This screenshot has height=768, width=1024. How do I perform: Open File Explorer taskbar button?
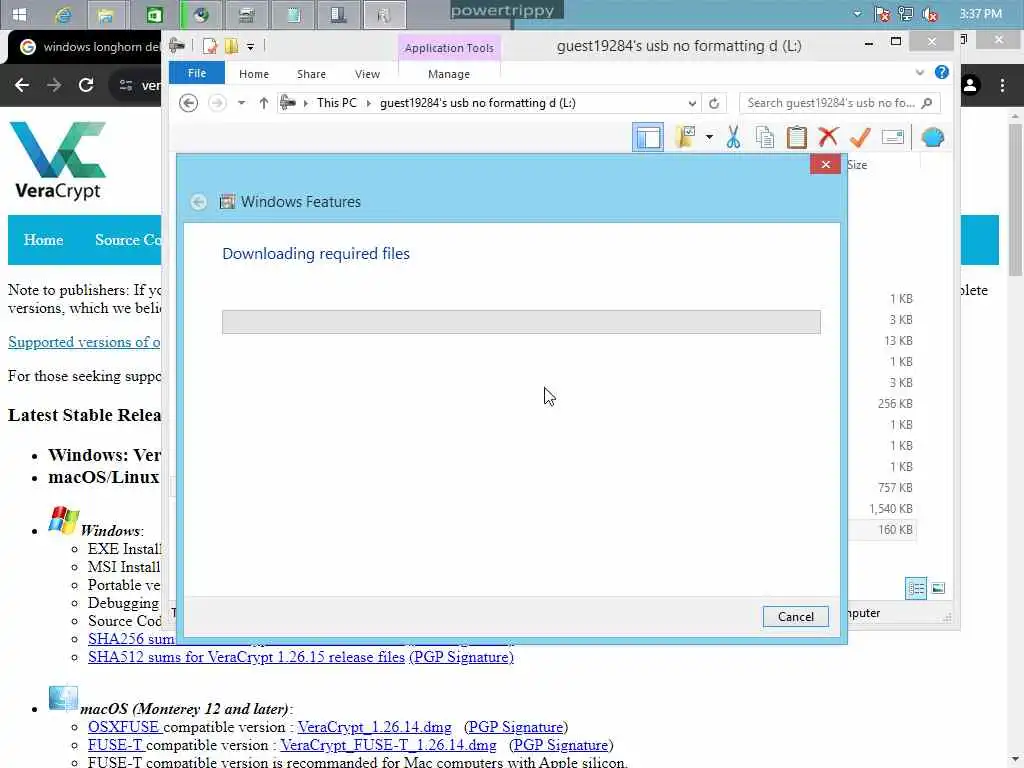(105, 14)
